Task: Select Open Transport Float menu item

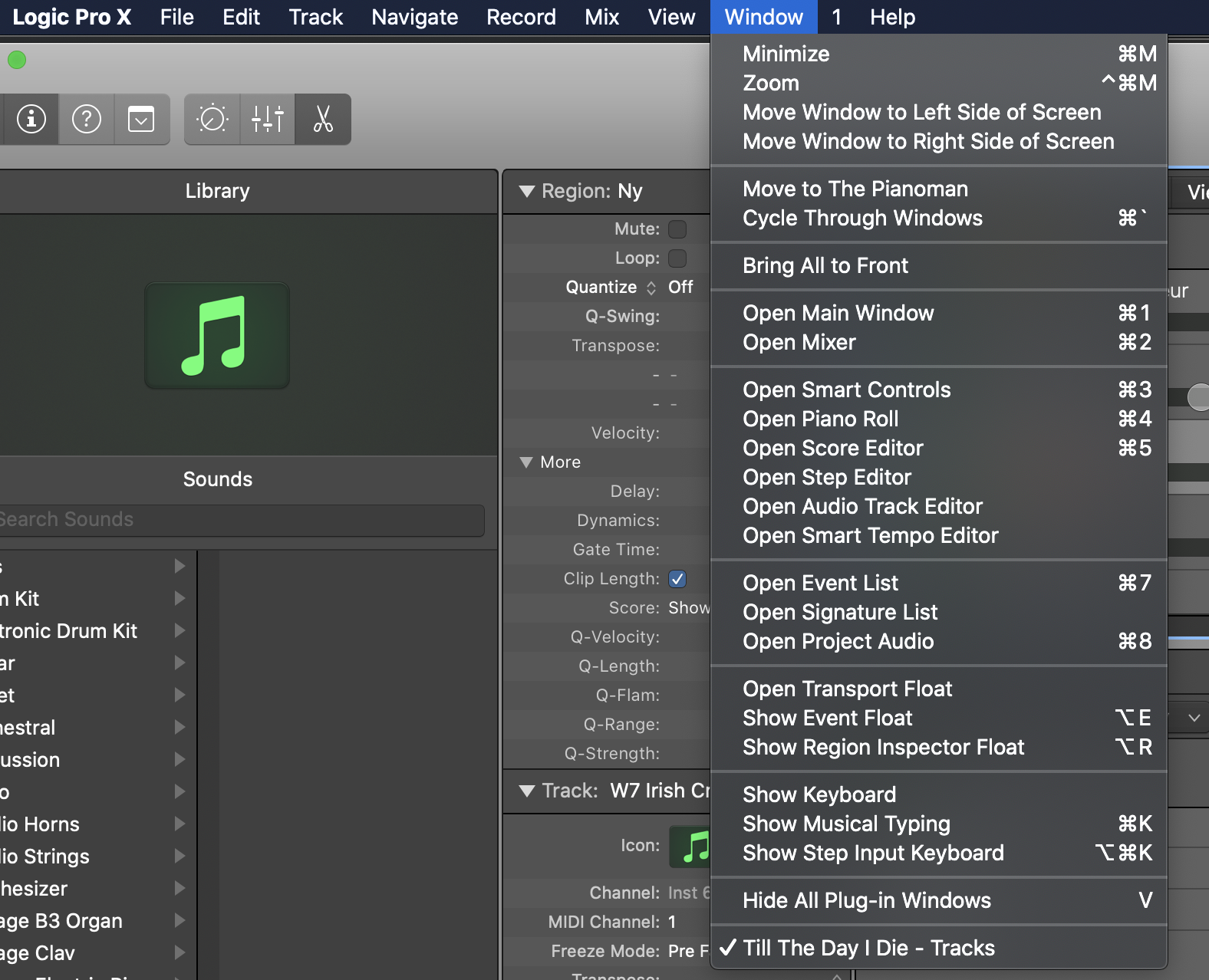Action: [x=939, y=689]
